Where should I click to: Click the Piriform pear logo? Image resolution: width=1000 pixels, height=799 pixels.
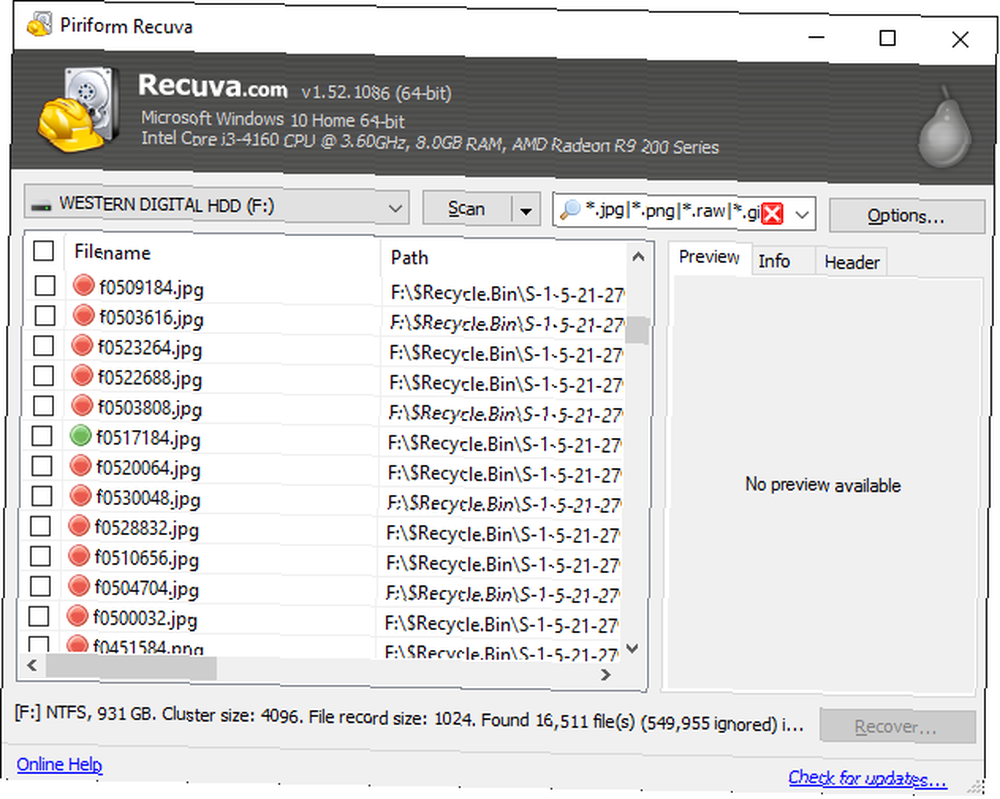click(945, 128)
